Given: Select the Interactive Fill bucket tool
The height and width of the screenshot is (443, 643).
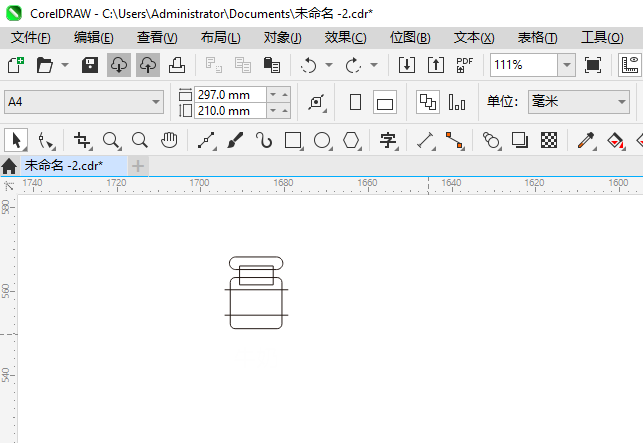Looking at the screenshot, I should click(616, 140).
